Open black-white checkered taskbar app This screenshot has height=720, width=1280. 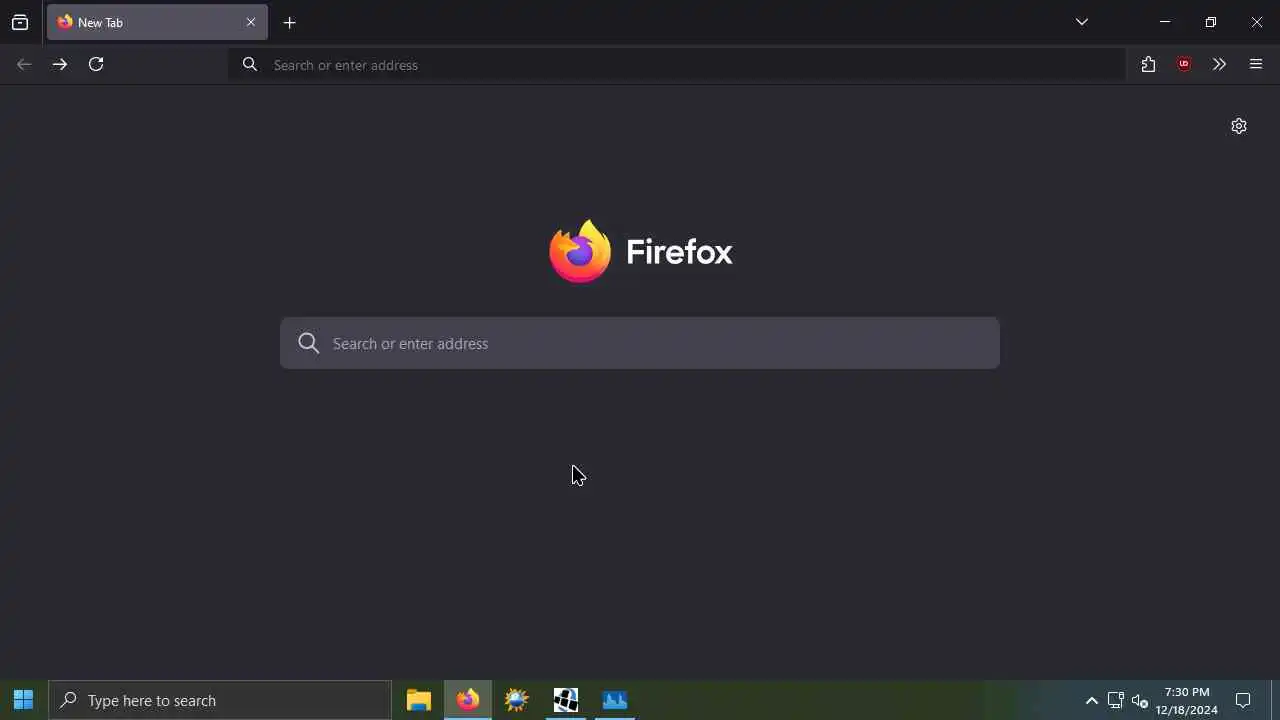point(566,700)
